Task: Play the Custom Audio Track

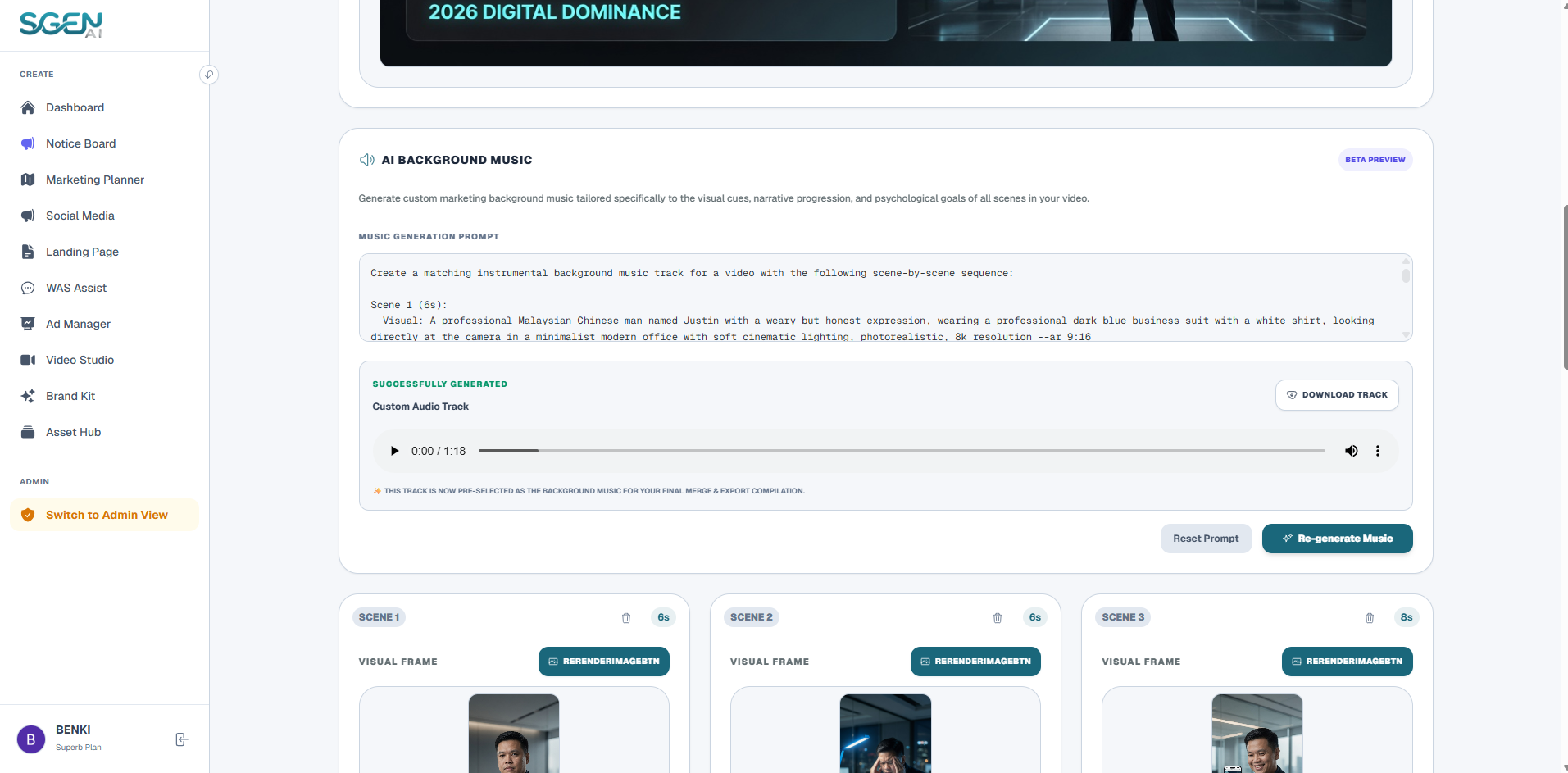Action: tap(394, 451)
